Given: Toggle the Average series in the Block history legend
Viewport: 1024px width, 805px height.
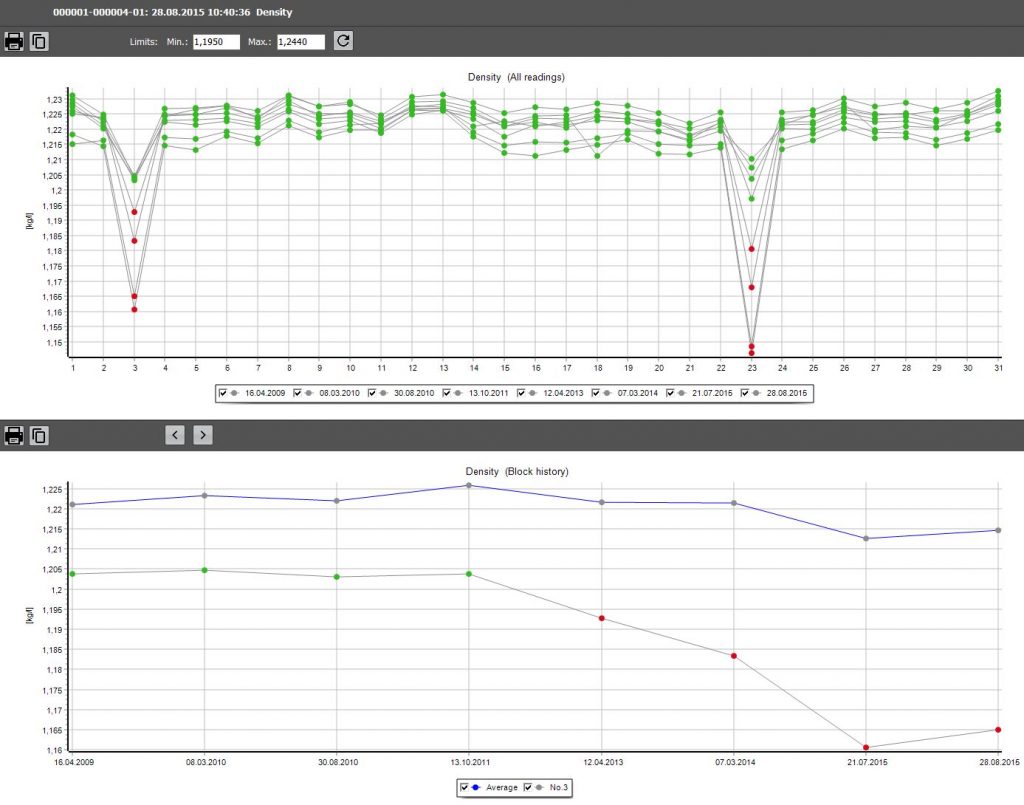Looking at the screenshot, I should [463, 787].
